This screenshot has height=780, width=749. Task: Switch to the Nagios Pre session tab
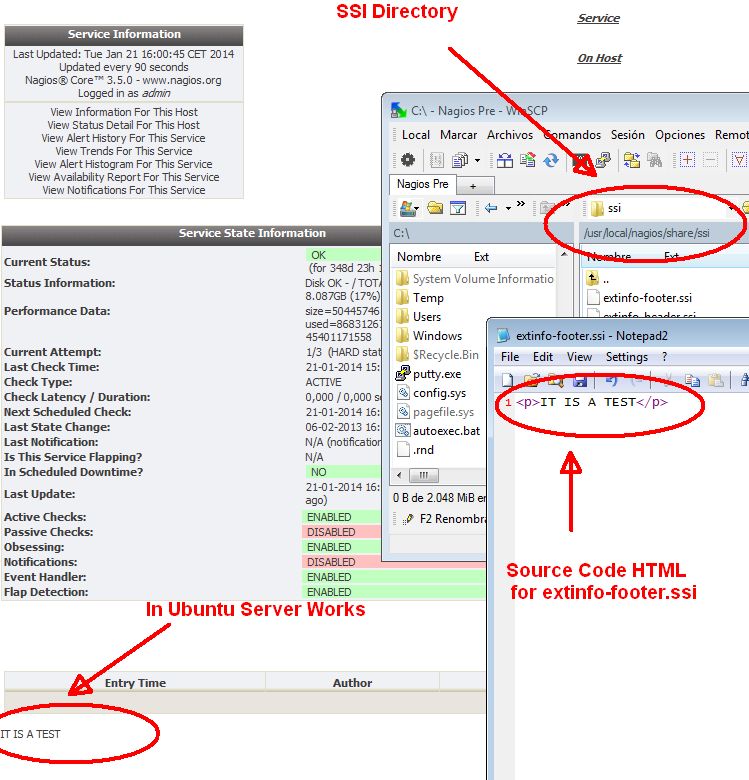pyautogui.click(x=422, y=185)
